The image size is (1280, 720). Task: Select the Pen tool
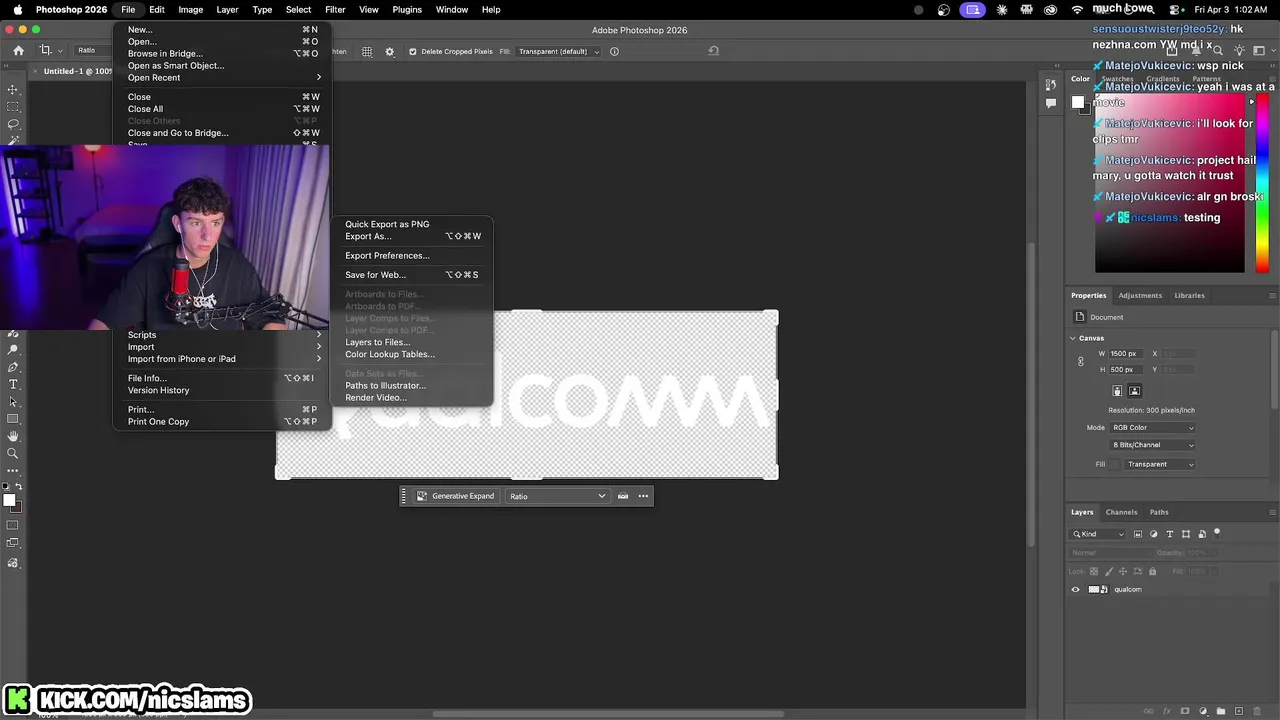click(x=13, y=367)
